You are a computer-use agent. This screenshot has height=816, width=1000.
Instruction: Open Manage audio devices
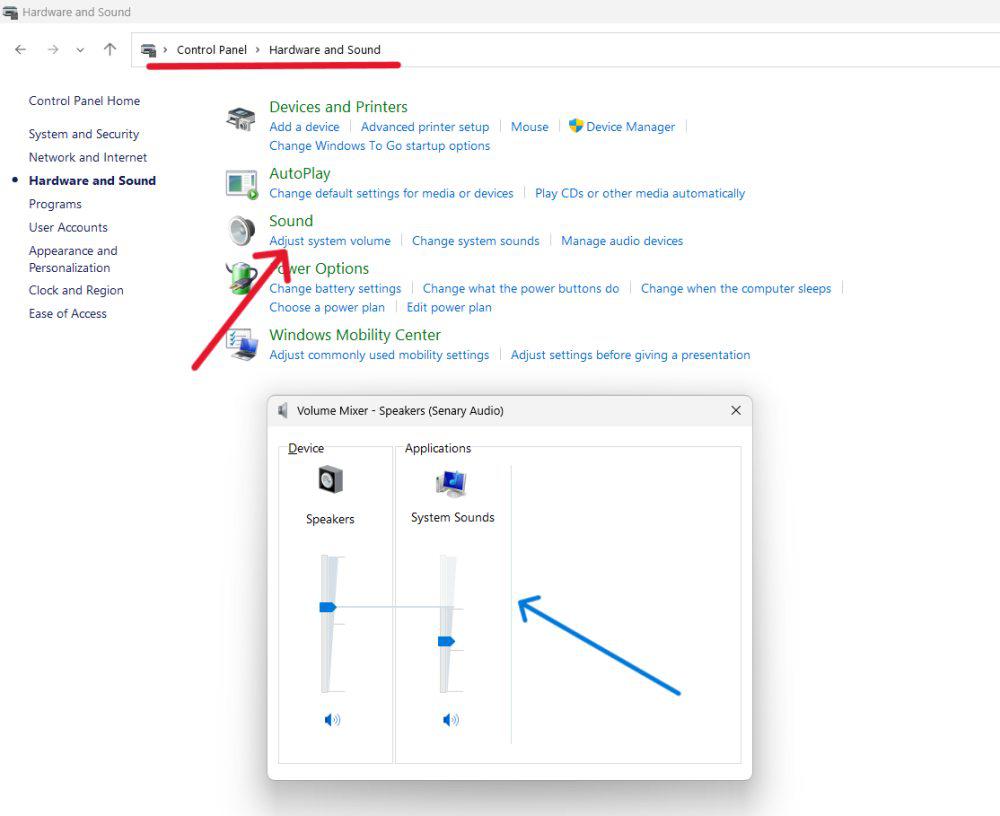tap(622, 241)
